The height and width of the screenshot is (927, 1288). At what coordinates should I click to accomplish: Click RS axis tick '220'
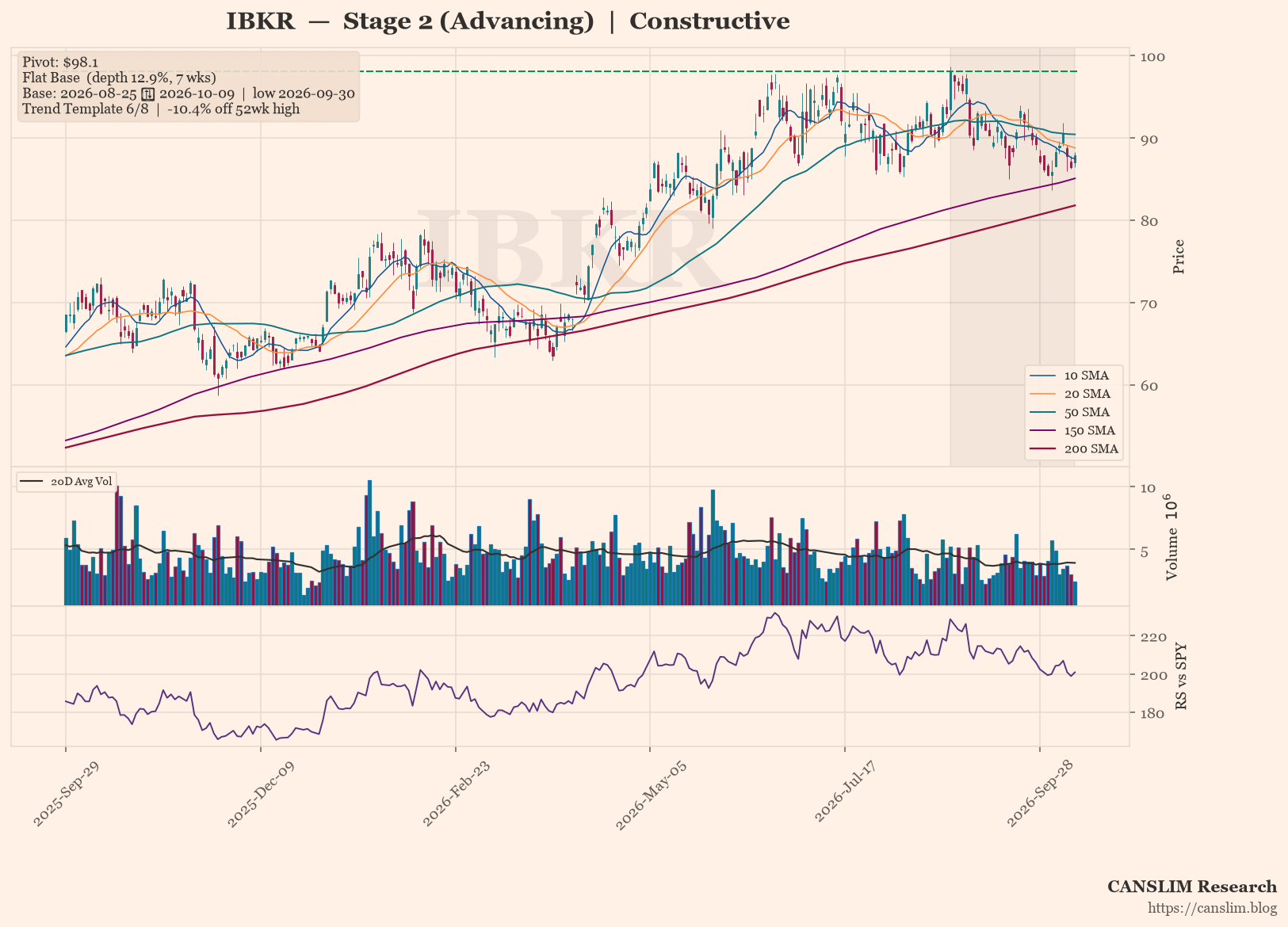pyautogui.click(x=1152, y=636)
